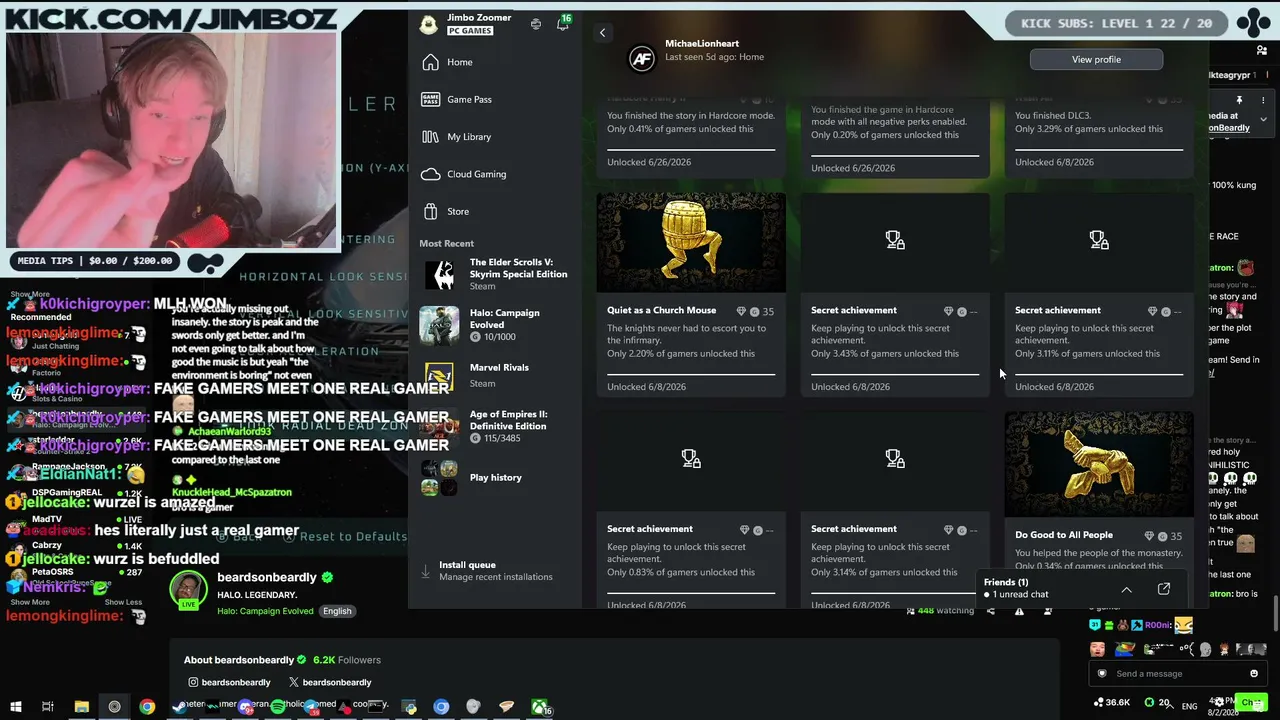1280x720 pixels.
Task: Click the Halo: Campaign Evolved category link
Action: tap(265, 611)
